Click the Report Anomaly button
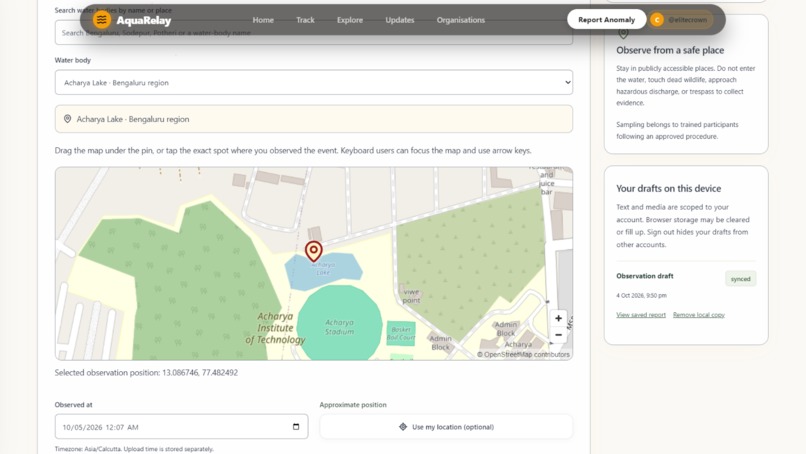Image resolution: width=806 pixels, height=454 pixels. (x=607, y=20)
